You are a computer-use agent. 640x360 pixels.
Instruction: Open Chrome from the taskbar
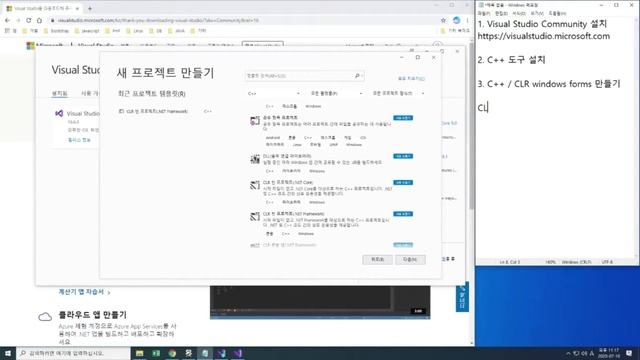(172, 353)
